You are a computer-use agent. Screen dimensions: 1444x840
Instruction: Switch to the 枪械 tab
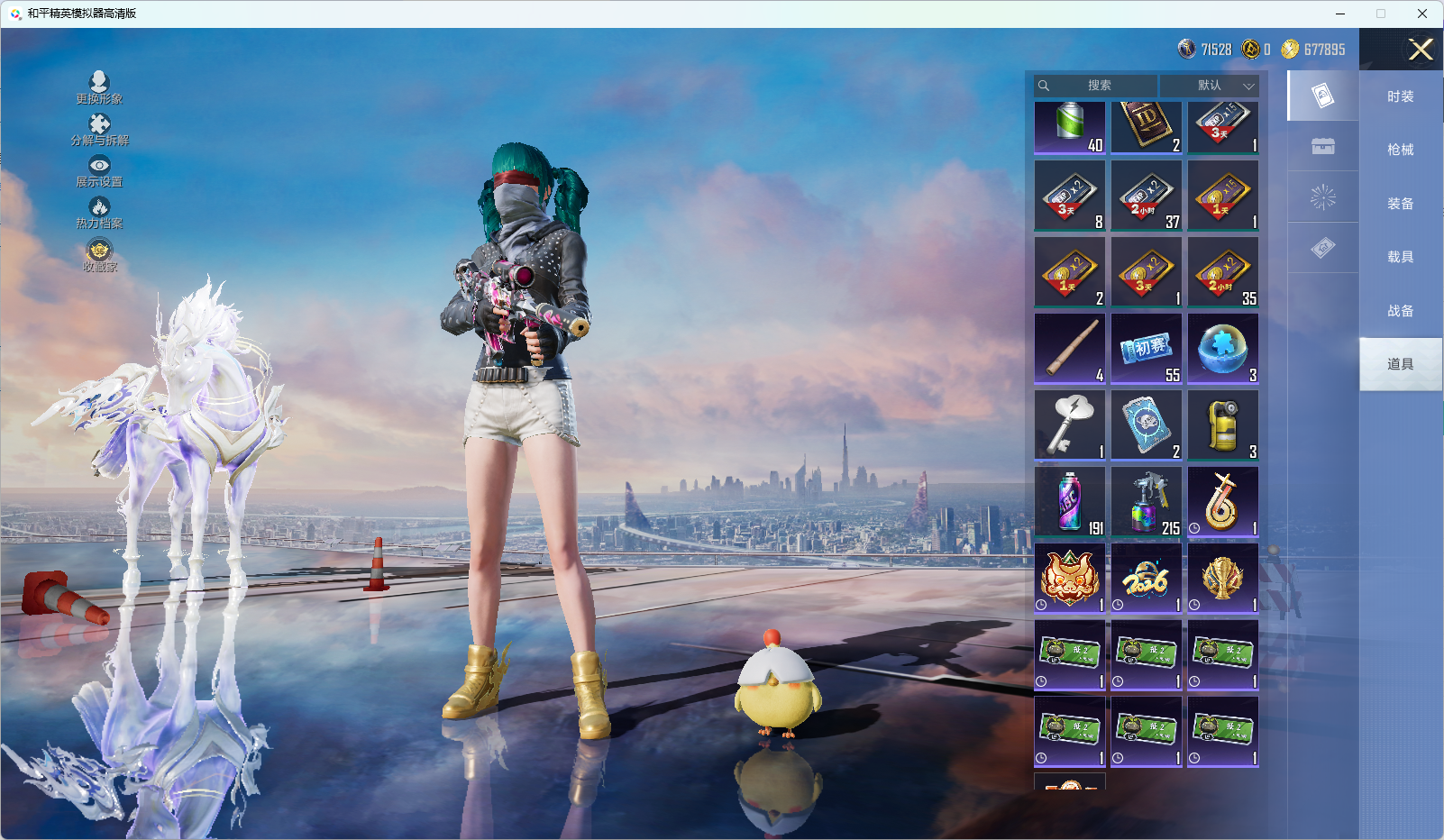(x=1400, y=150)
